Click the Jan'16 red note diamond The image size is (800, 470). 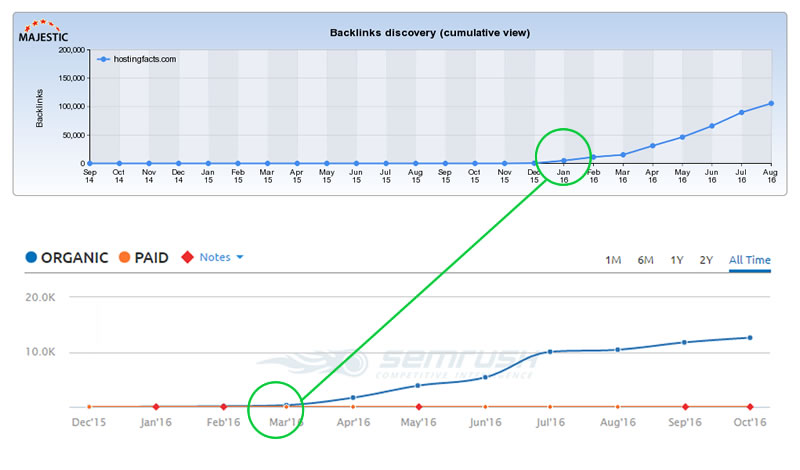point(156,407)
